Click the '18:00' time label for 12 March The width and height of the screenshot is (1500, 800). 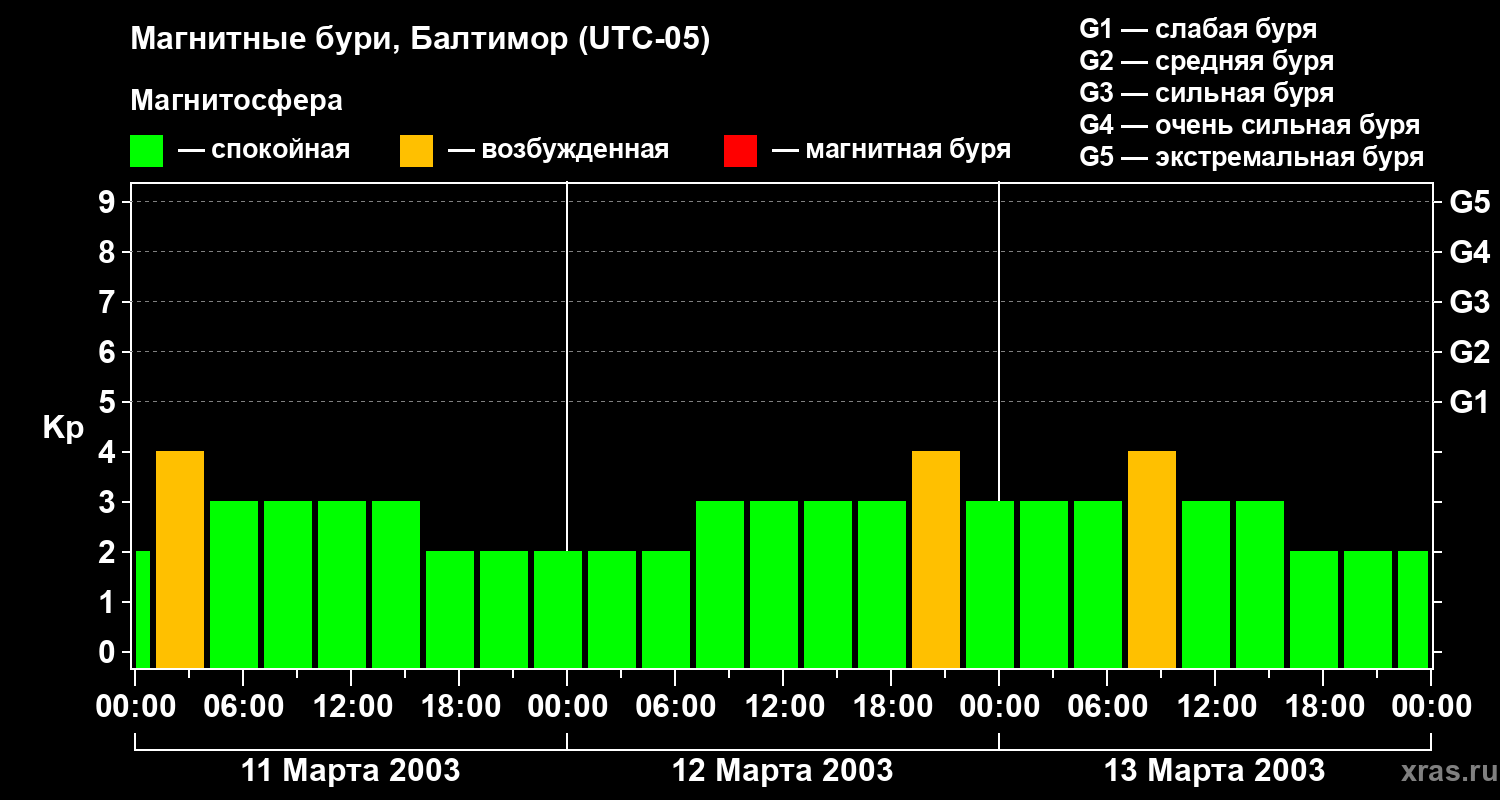[x=891, y=707]
